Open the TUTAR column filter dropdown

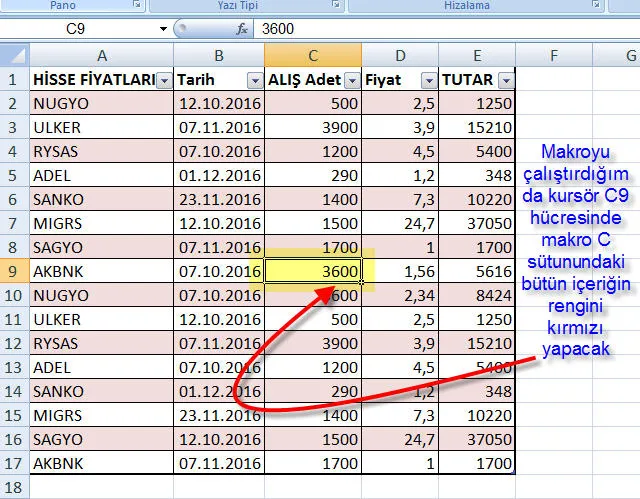[506, 80]
